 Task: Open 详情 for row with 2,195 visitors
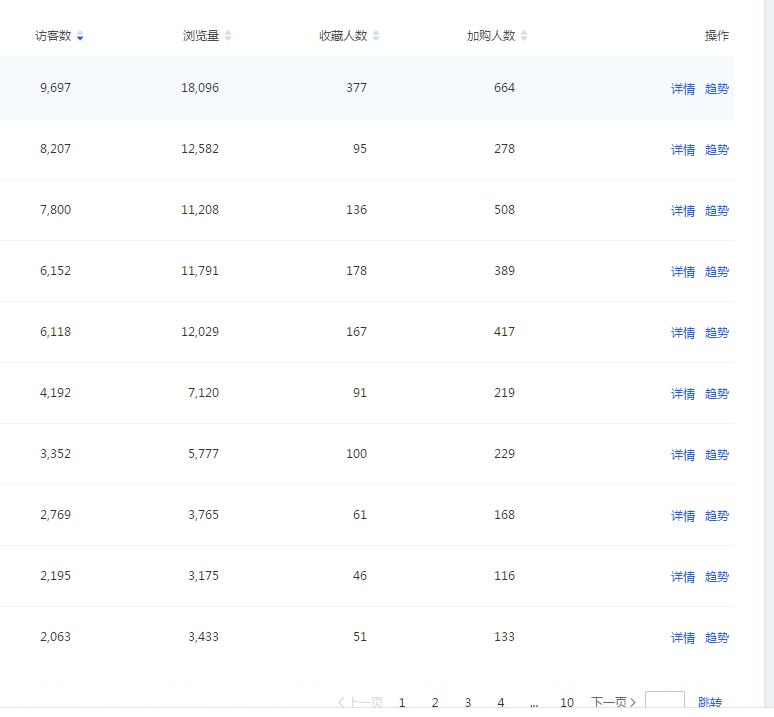point(682,577)
